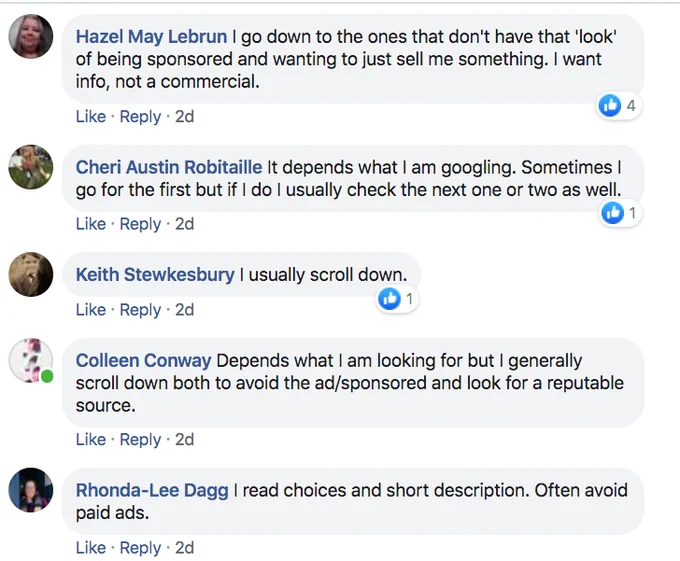Image resolution: width=680 pixels, height=561 pixels.
Task: Reply to Colleen Conway's comment
Action: (140, 440)
